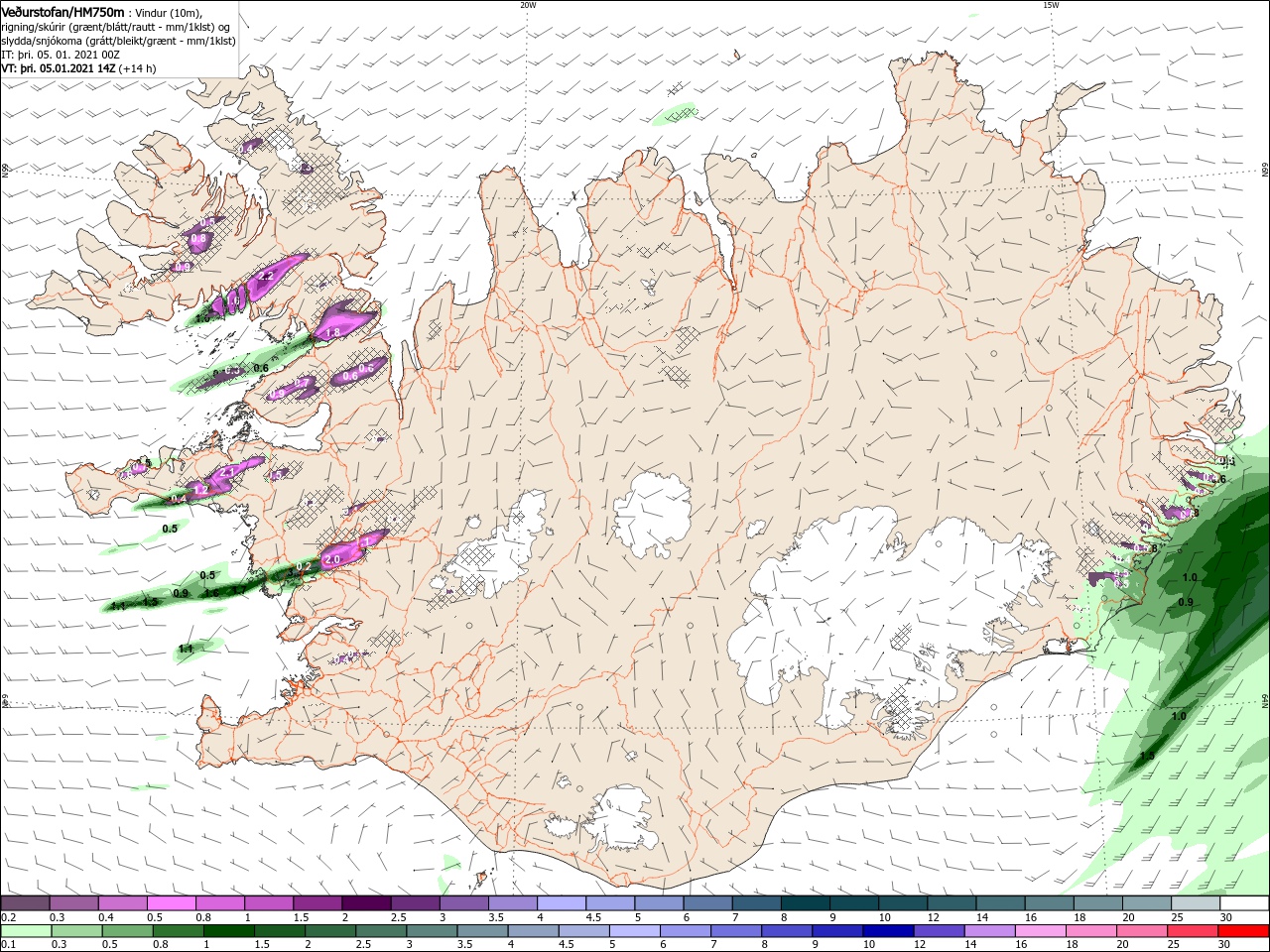Pick the light green legend swatch labeled 0.3
The image size is (1270, 952).
click(x=75, y=931)
